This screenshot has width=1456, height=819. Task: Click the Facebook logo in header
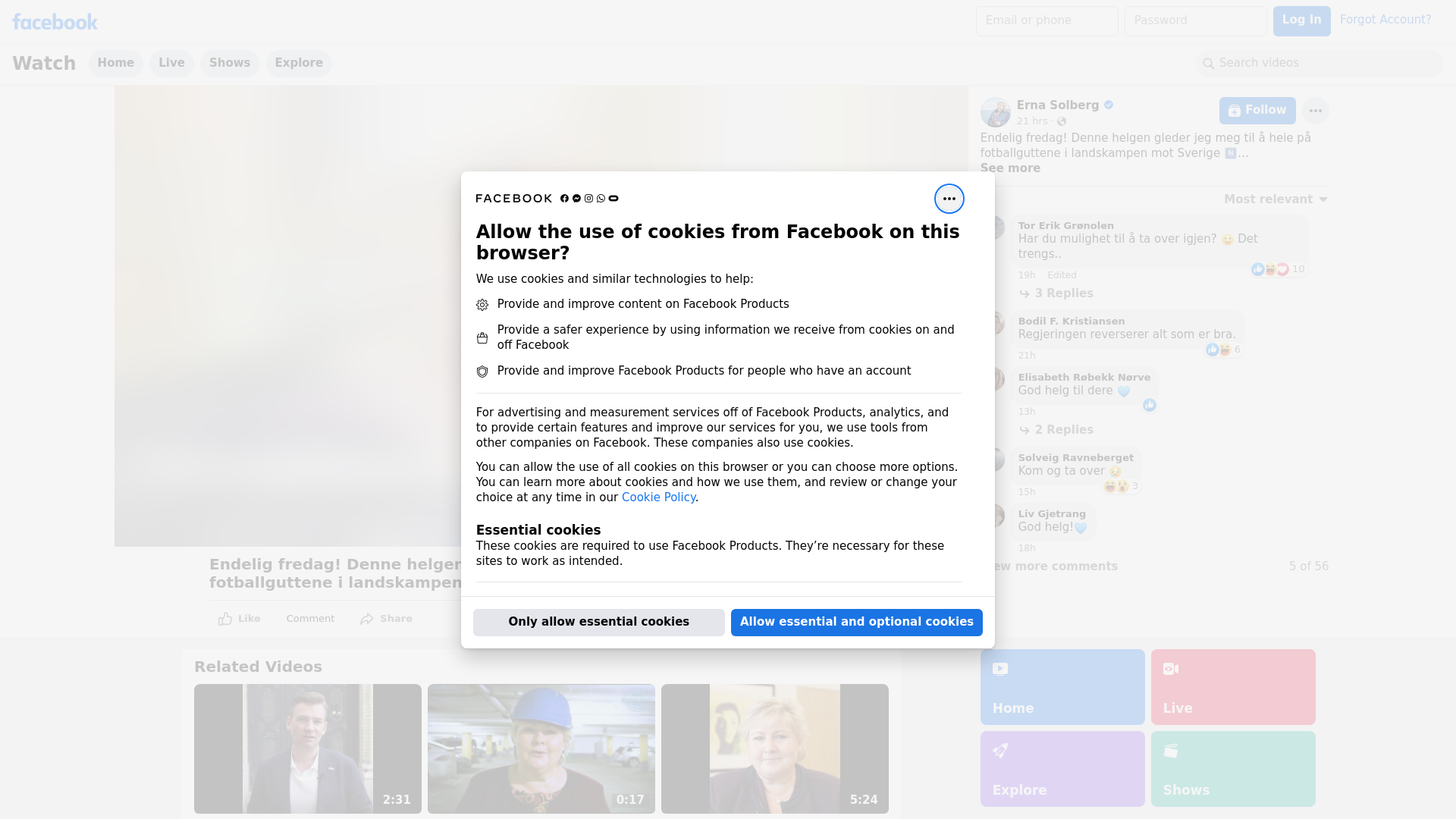click(55, 22)
